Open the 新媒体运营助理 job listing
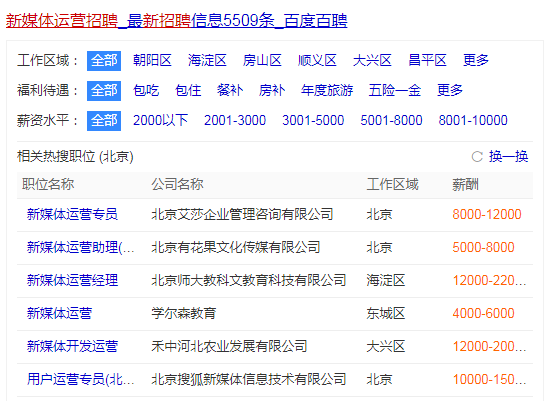 81,248
